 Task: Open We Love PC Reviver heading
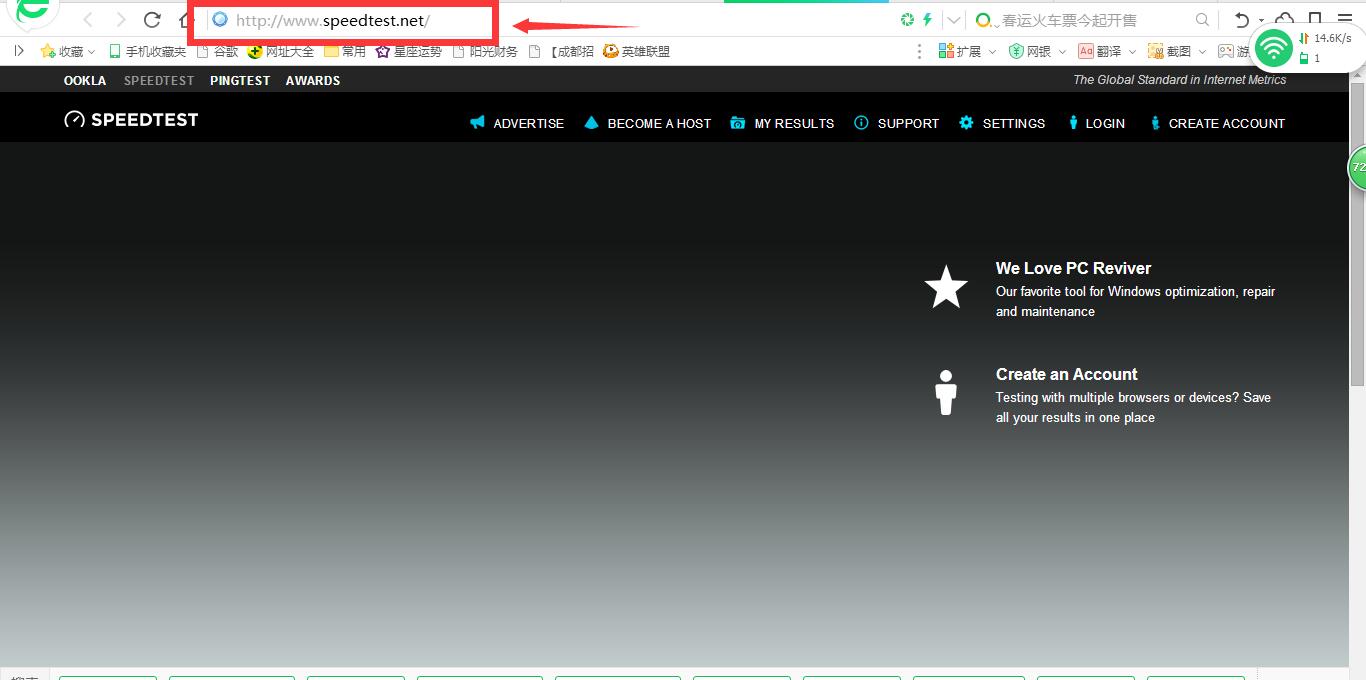pyautogui.click(x=1073, y=268)
